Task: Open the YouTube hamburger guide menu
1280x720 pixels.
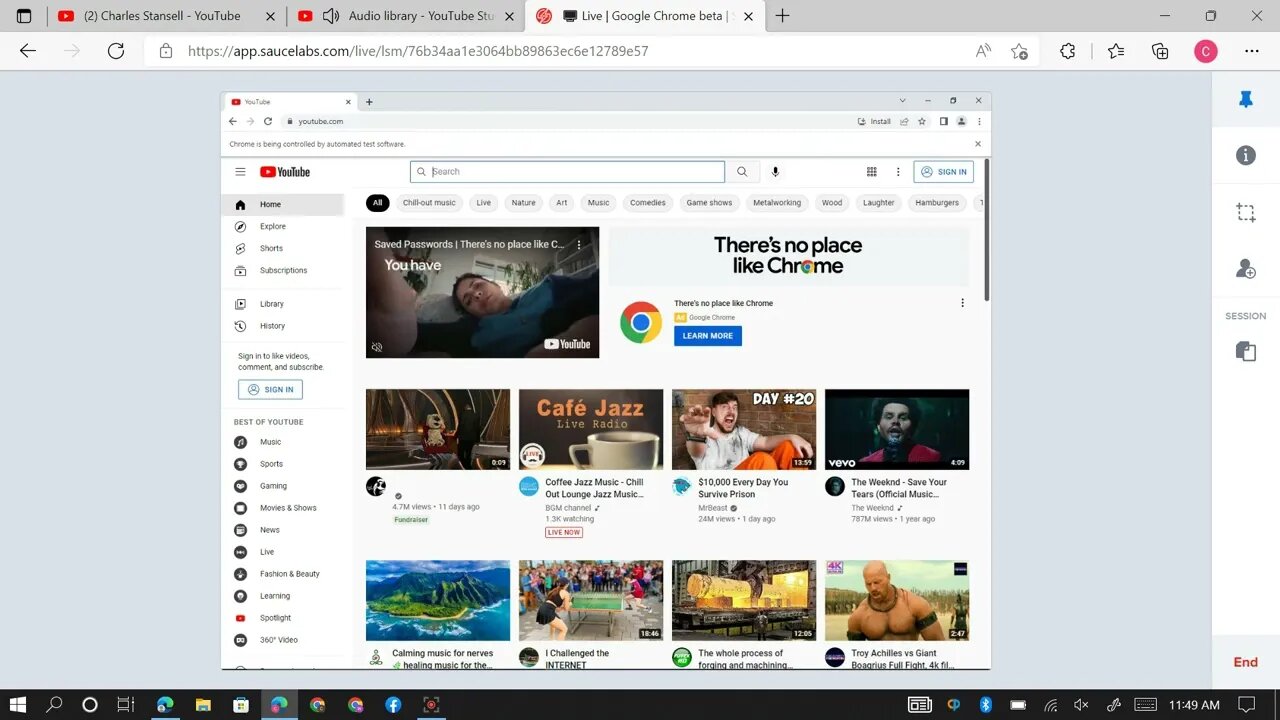Action: click(x=240, y=172)
